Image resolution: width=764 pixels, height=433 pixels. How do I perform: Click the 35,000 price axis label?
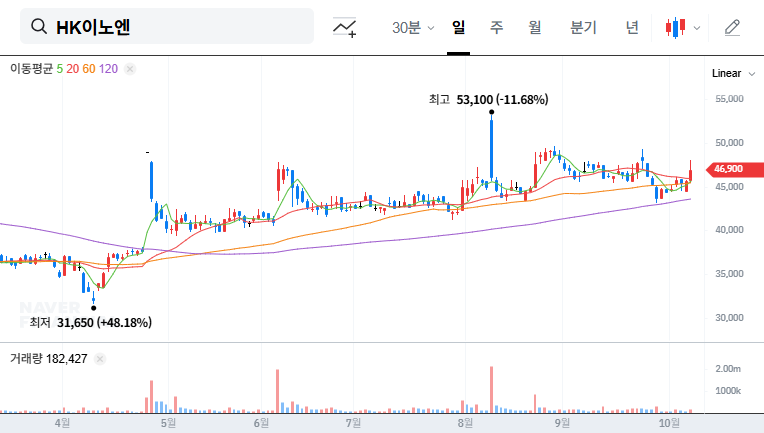pyautogui.click(x=729, y=274)
